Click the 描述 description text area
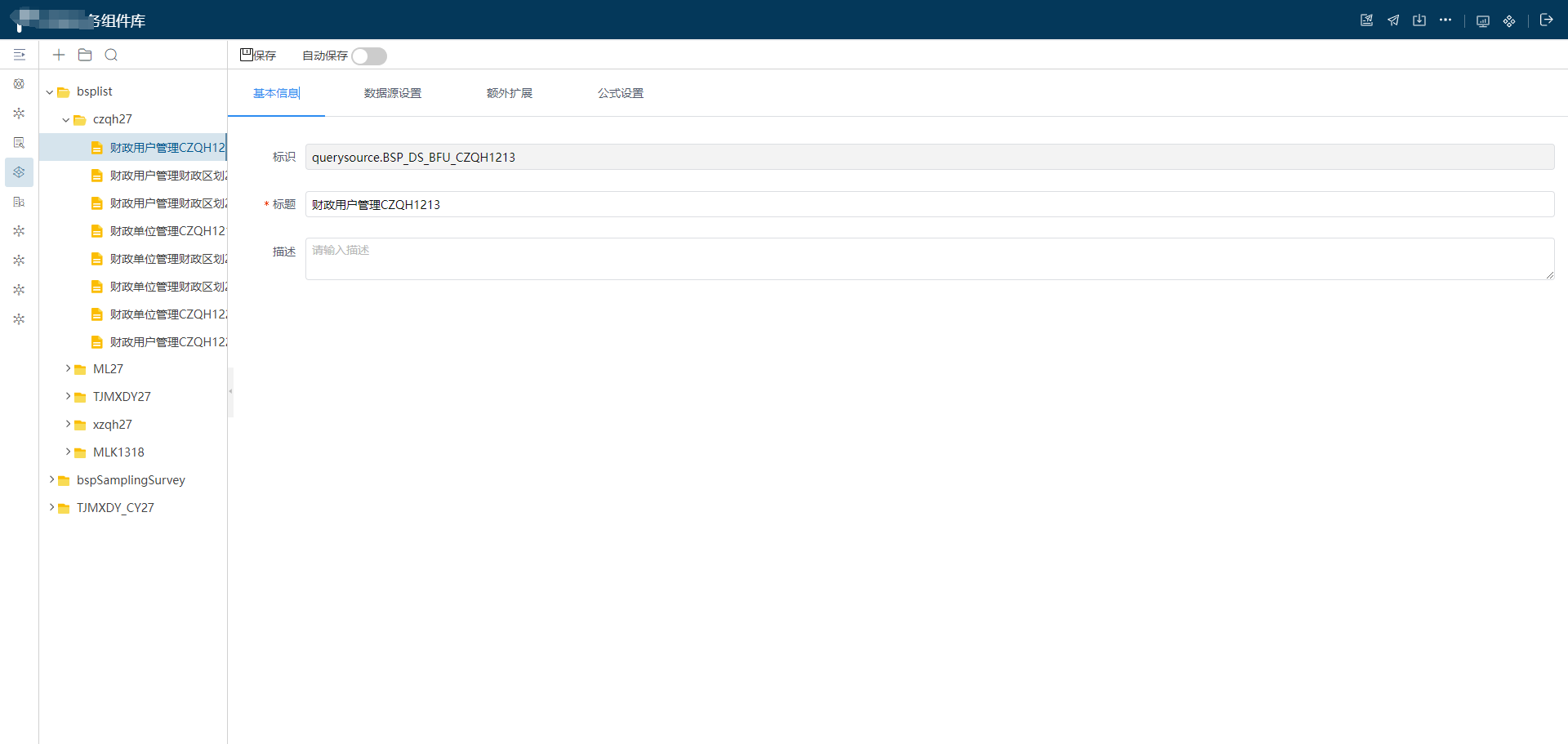 coord(929,259)
